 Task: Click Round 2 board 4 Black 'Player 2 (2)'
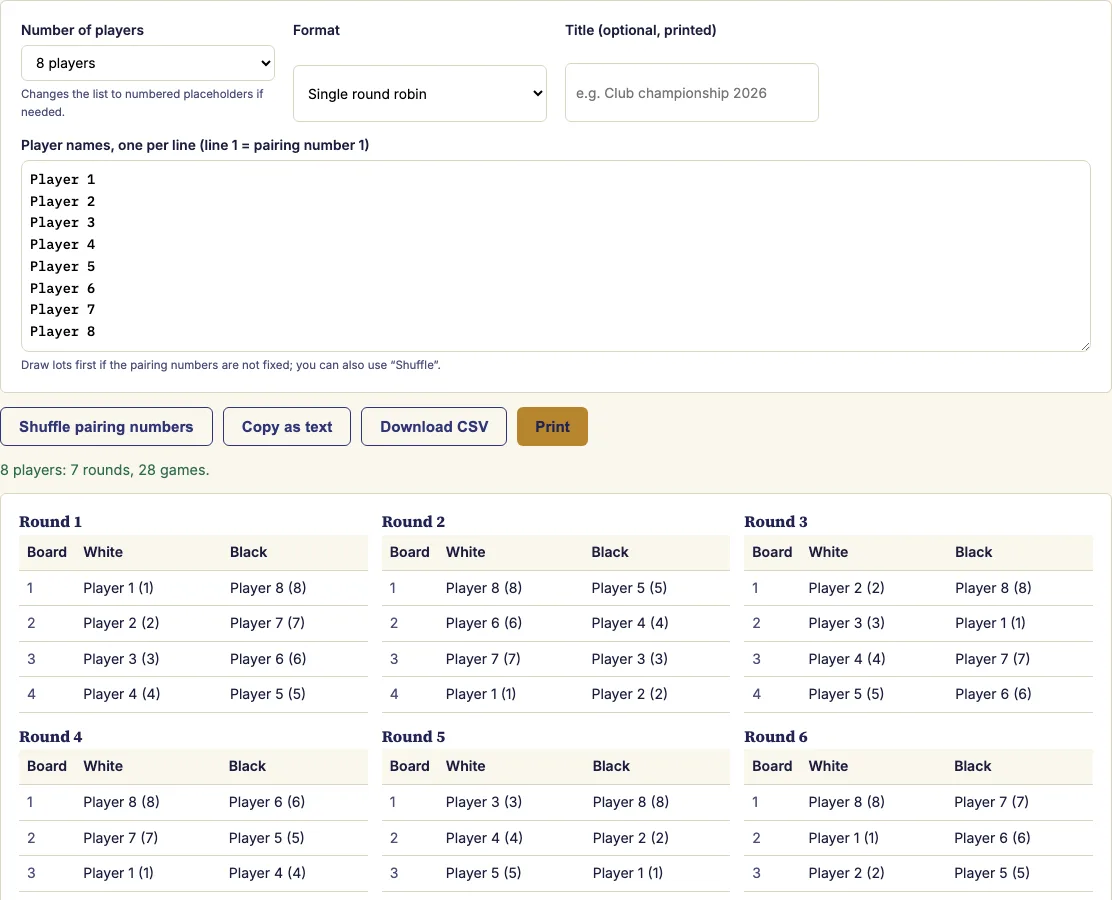pyautogui.click(x=630, y=694)
